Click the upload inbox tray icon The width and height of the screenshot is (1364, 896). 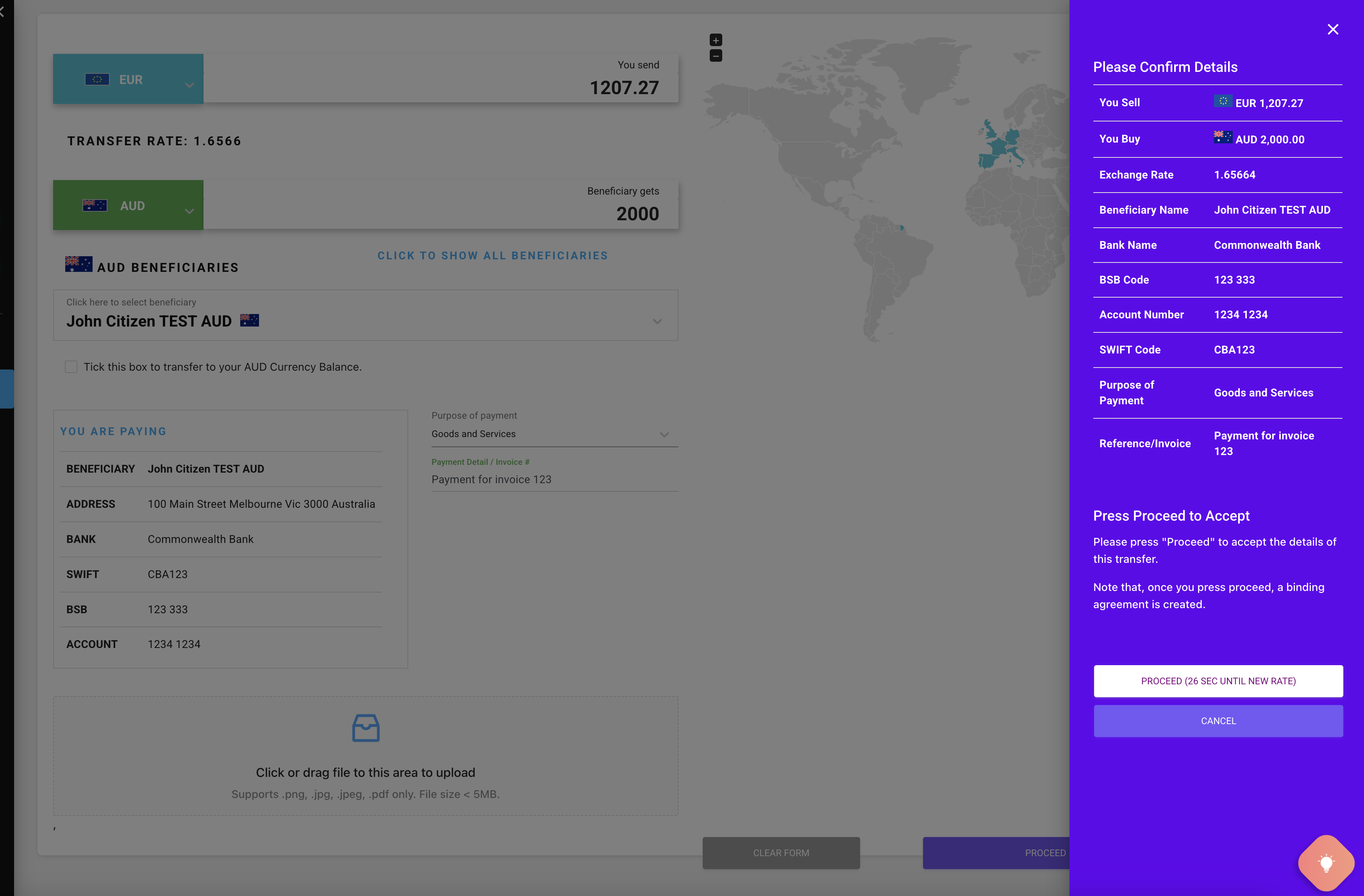366,728
